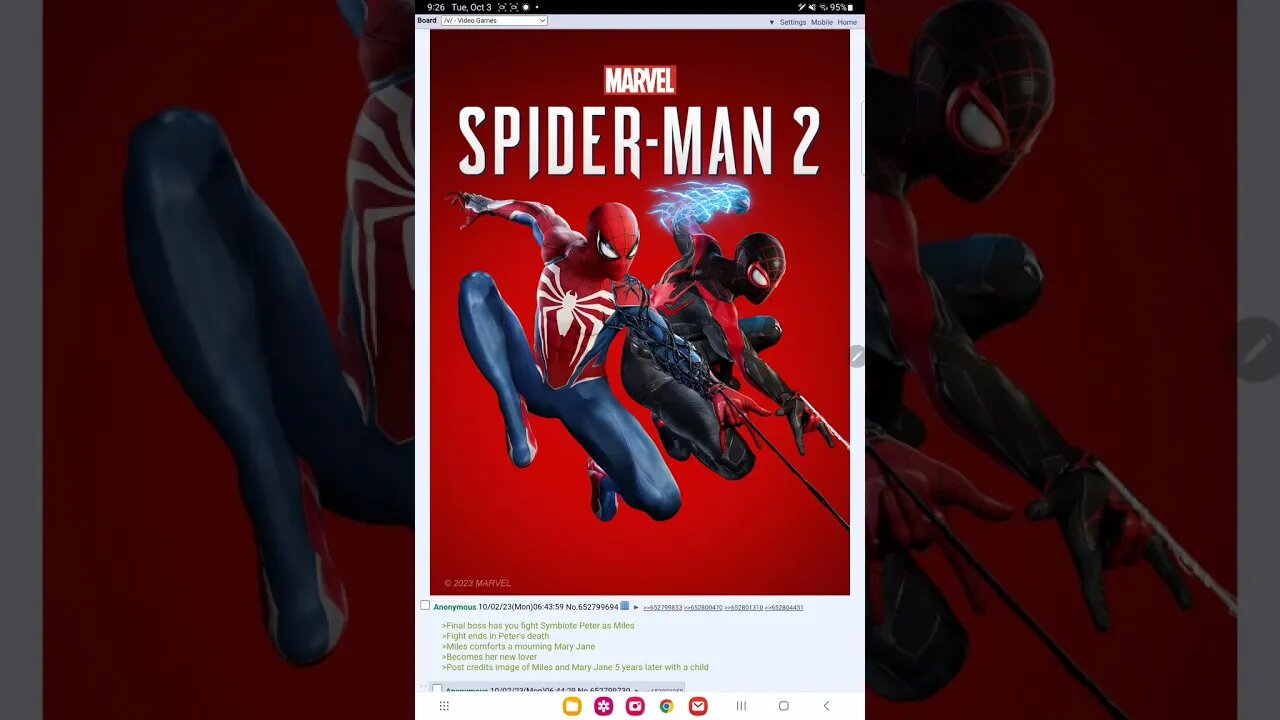The image size is (1280, 720).
Task: Open the Camera app icon in the dock
Action: (x=635, y=706)
